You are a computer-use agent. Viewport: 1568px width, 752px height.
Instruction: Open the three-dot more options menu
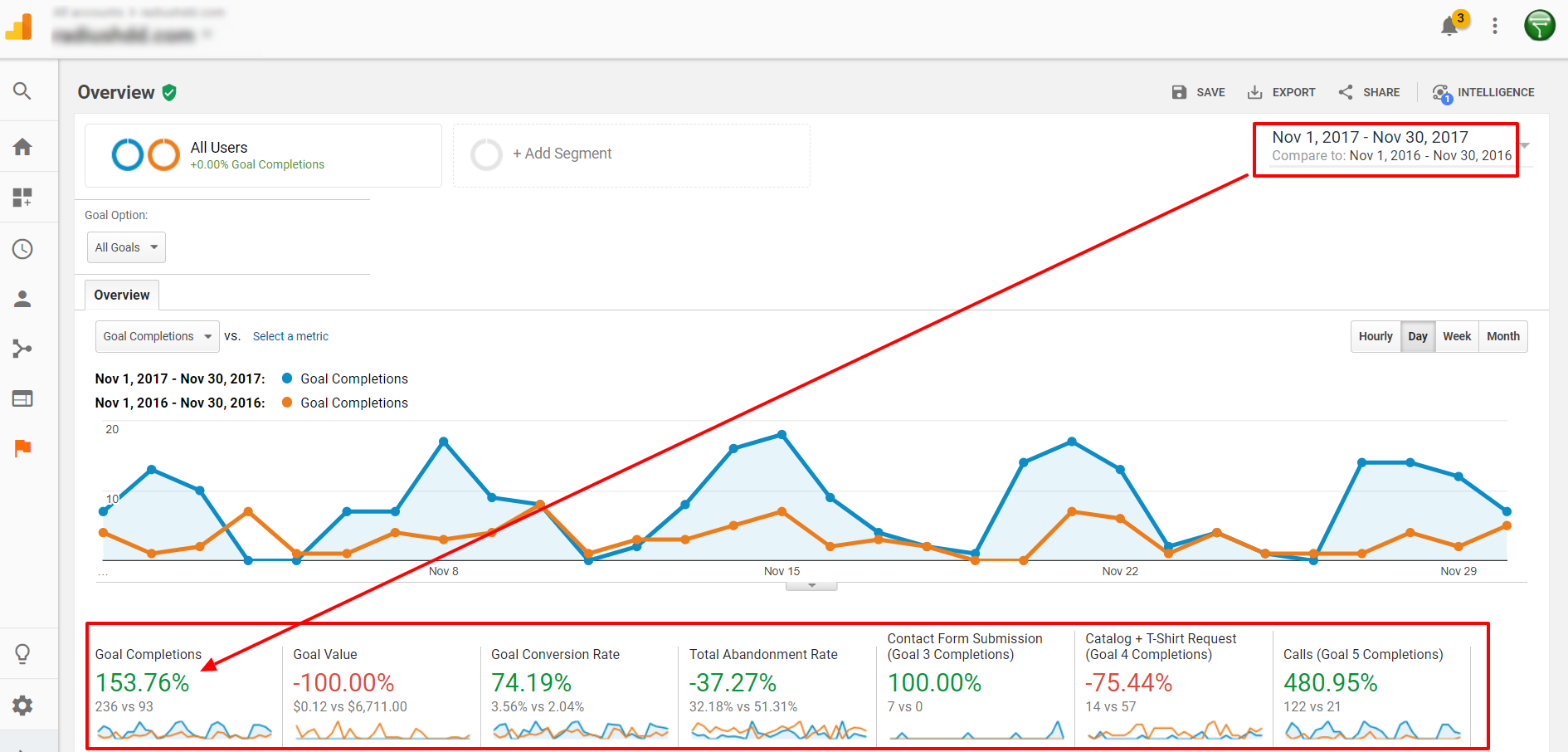[x=1495, y=26]
